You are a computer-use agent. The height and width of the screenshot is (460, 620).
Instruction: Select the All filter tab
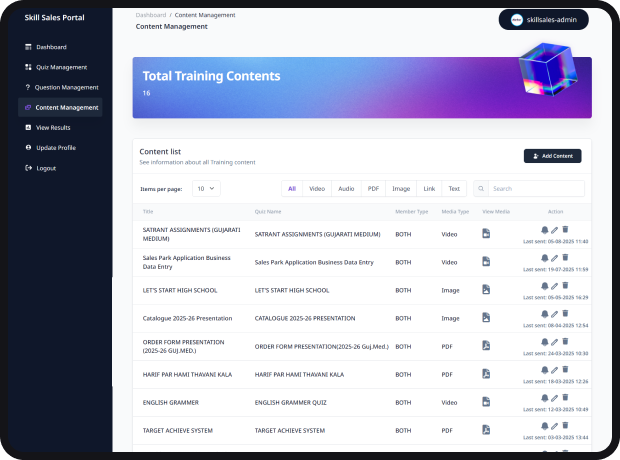tap(292, 189)
